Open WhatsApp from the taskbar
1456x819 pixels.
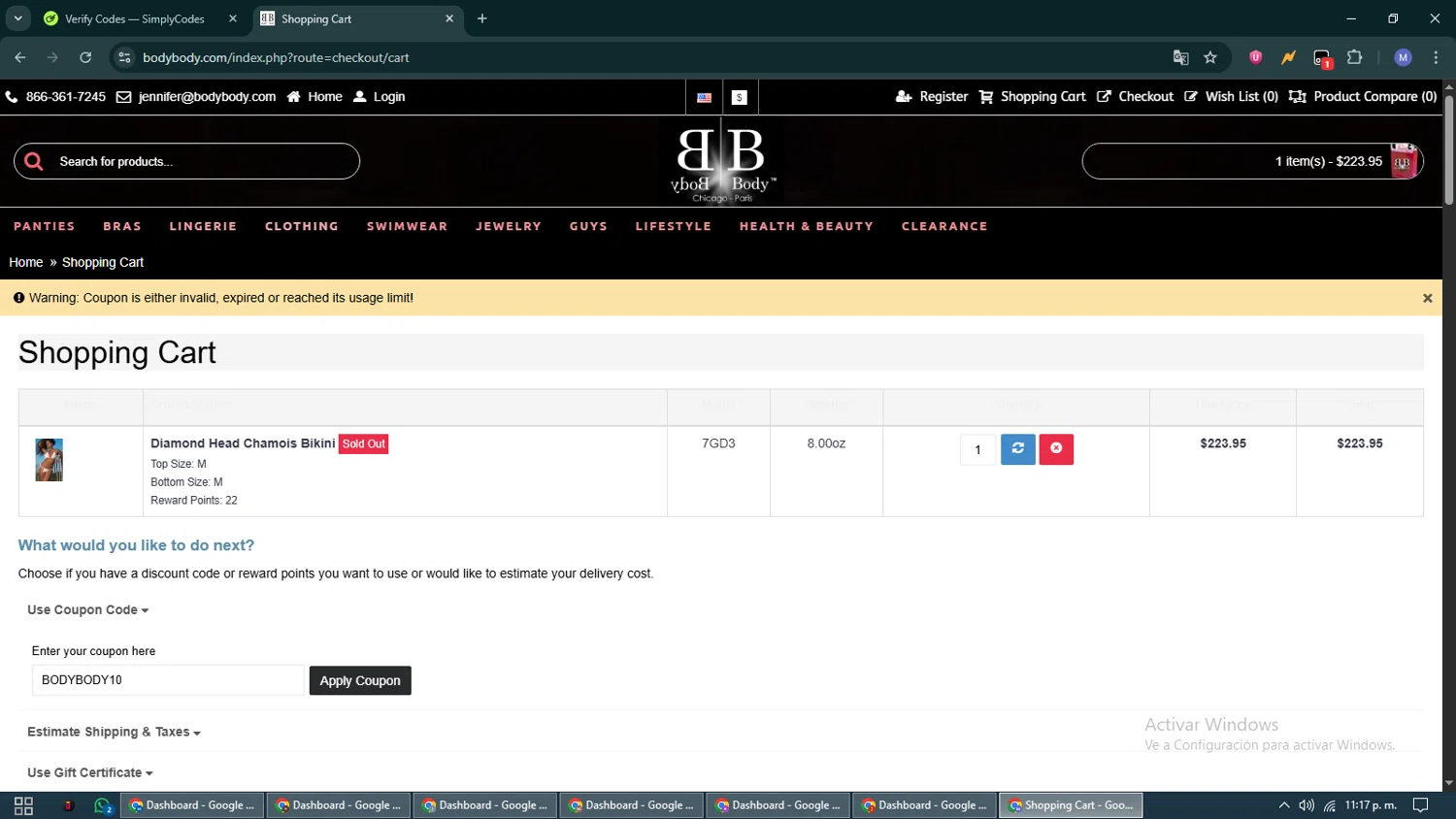[x=103, y=805]
